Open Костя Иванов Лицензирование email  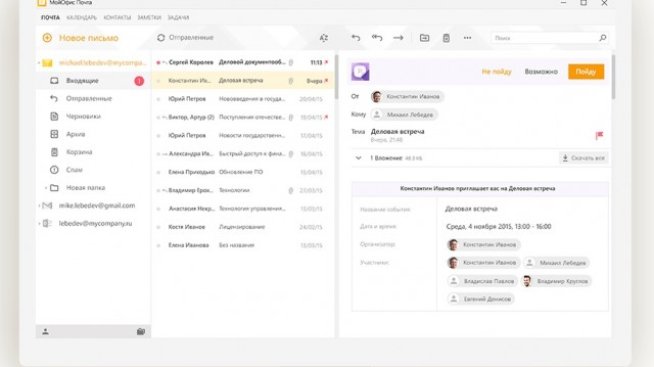243,227
